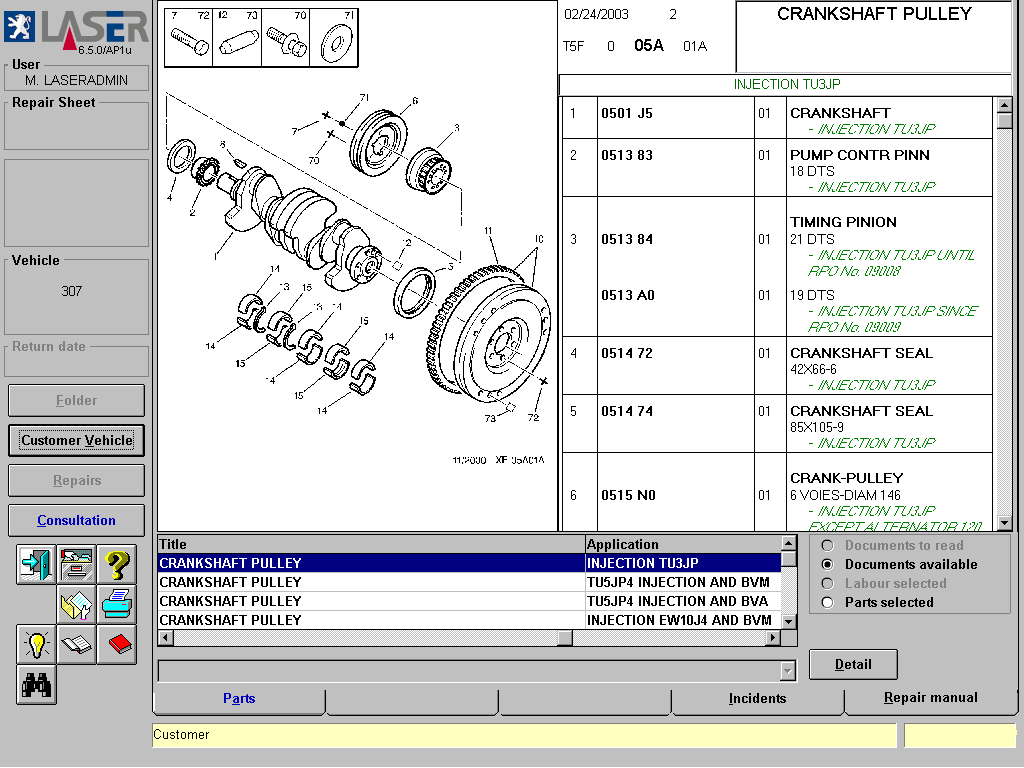Select the TU5JP4 INJECTION AND BVM row
Screen dimensions: 1024x768
click(x=470, y=582)
